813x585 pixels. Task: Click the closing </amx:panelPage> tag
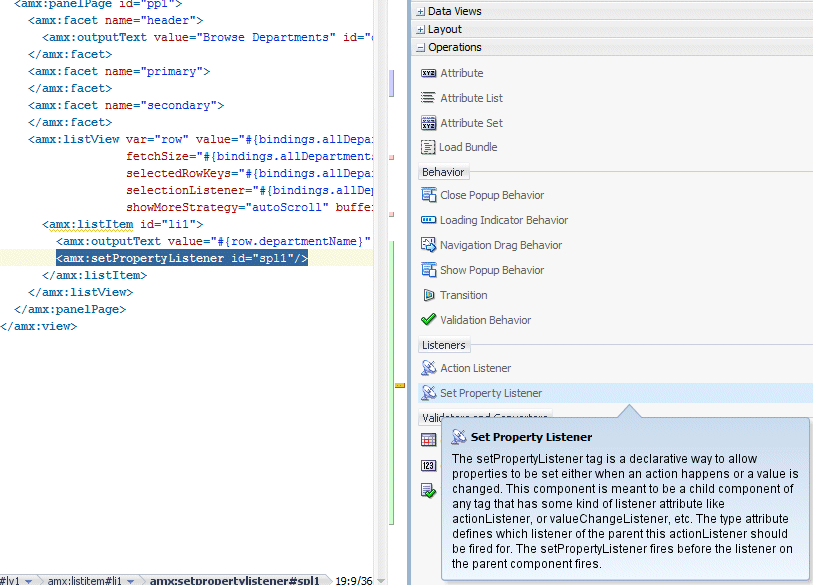coord(70,309)
